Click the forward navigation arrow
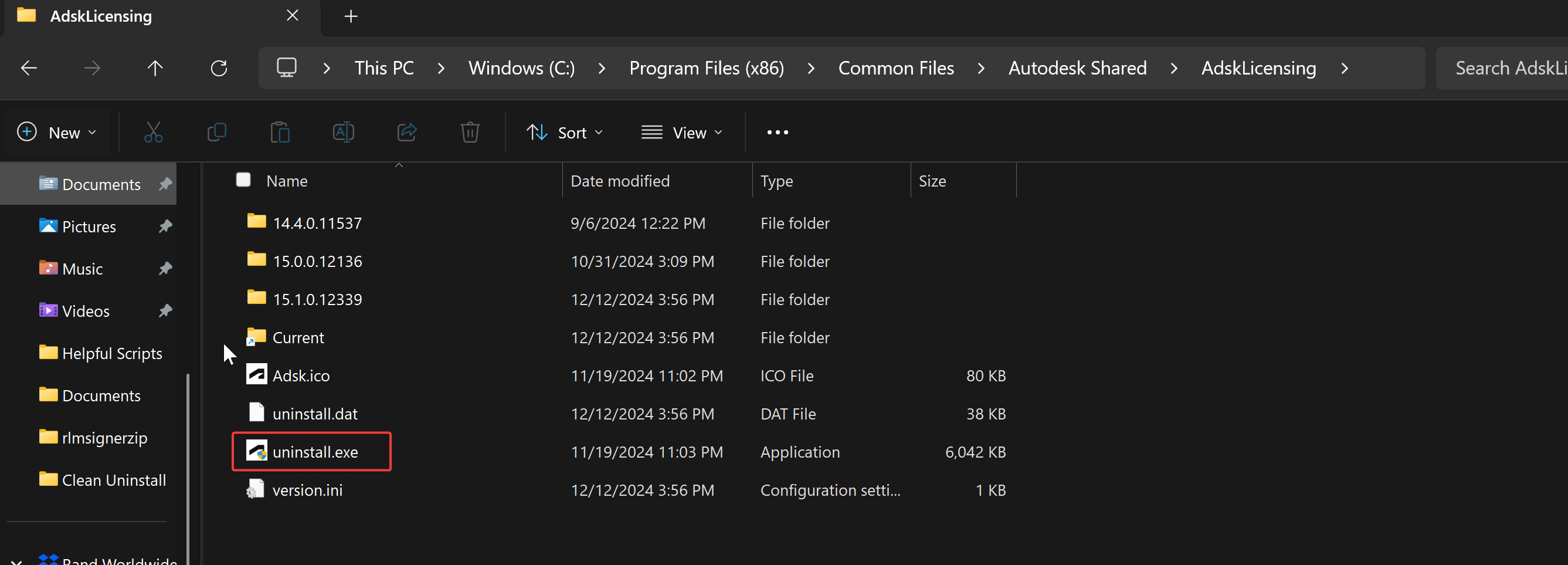Image resolution: width=1568 pixels, height=565 pixels. coord(92,68)
